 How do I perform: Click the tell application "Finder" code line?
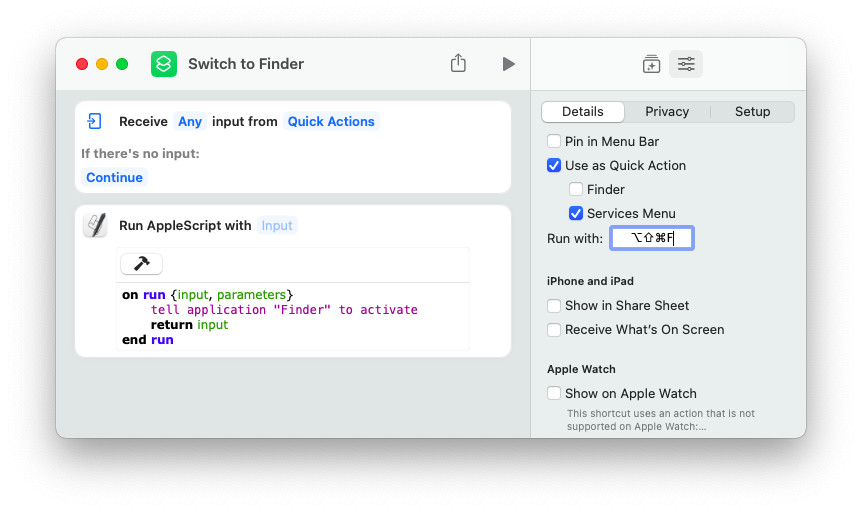click(284, 310)
